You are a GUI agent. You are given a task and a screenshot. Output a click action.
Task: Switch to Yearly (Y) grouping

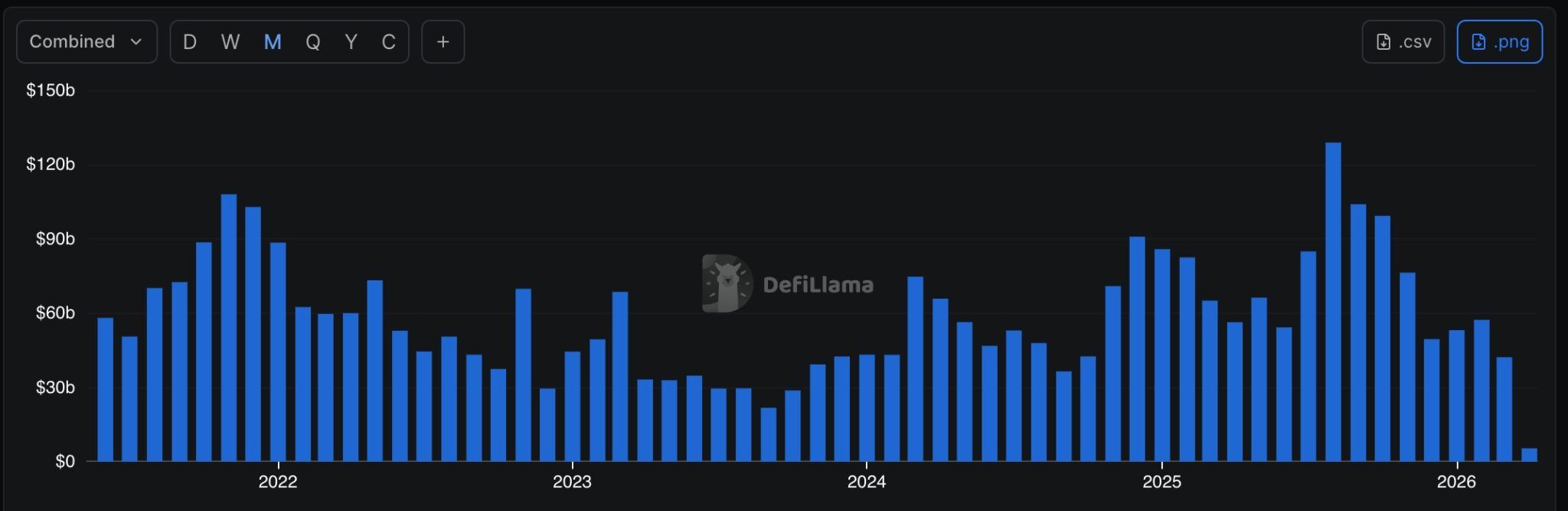click(x=351, y=42)
